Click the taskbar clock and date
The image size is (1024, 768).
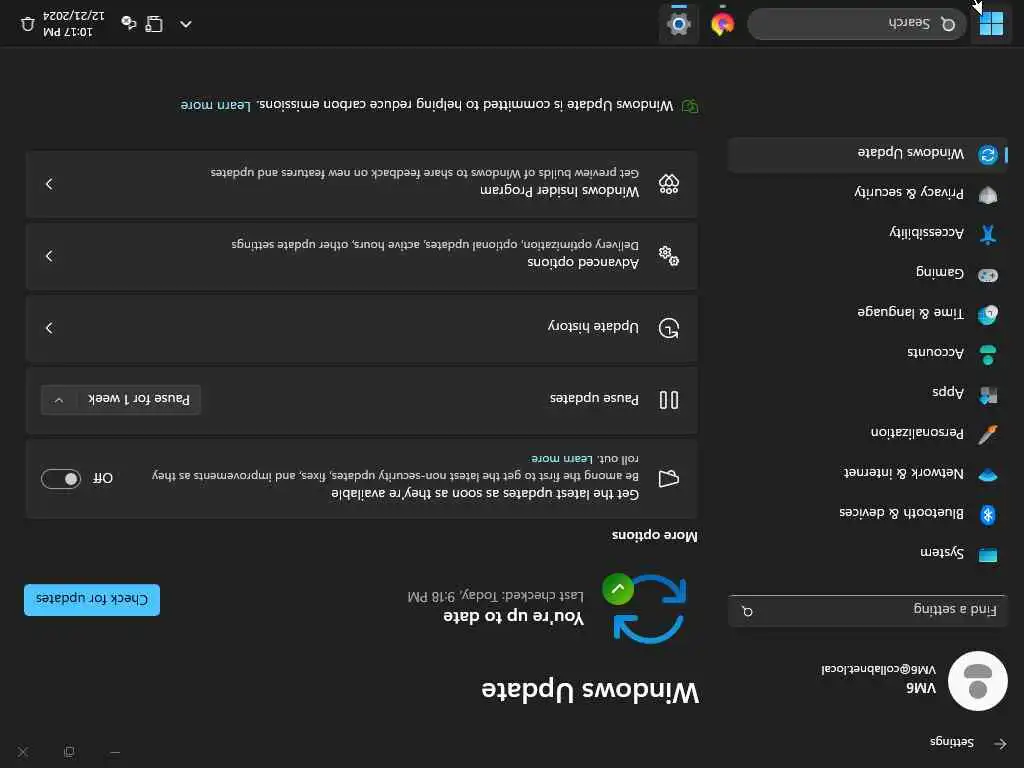73,24
